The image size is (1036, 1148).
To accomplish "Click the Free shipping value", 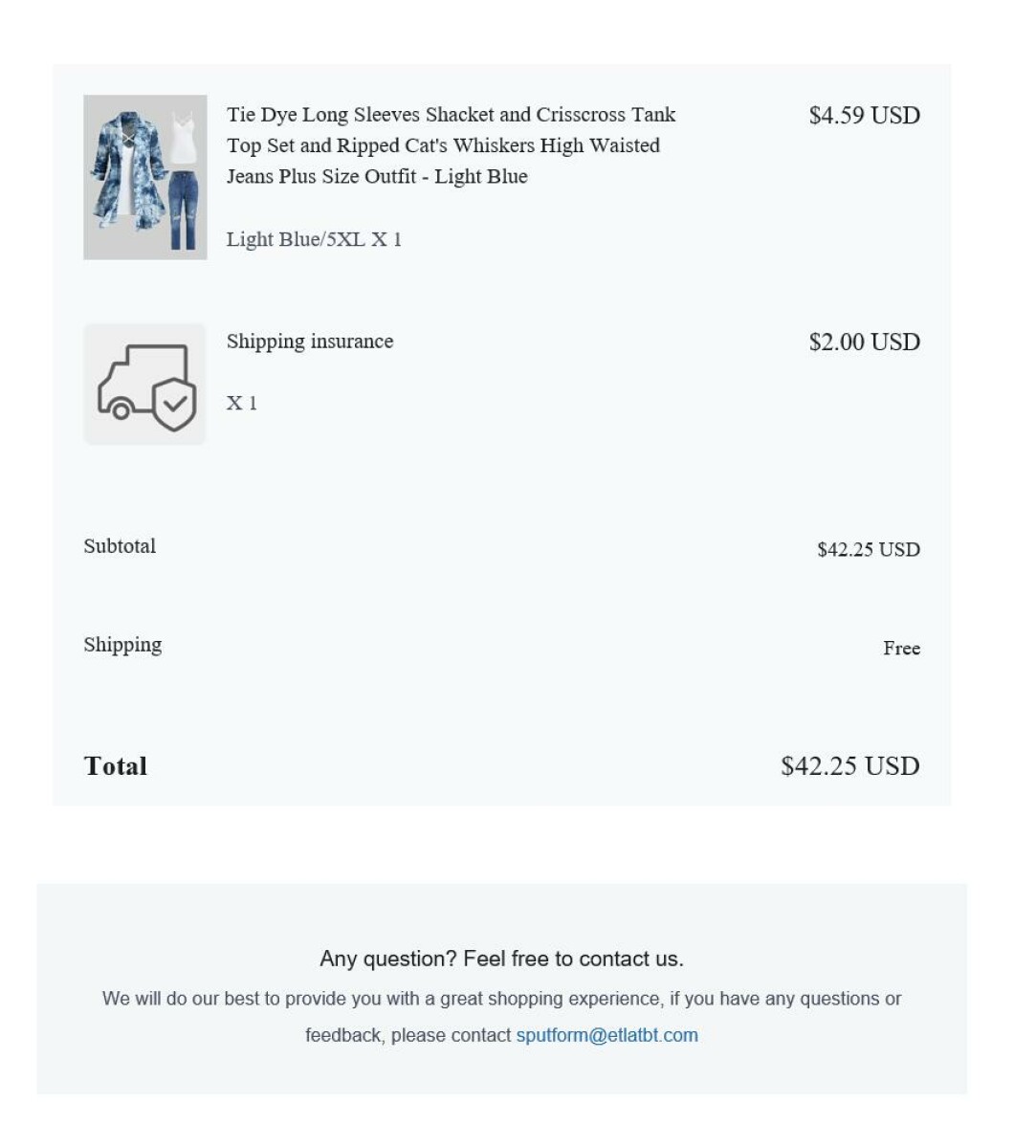I will pos(901,649).
